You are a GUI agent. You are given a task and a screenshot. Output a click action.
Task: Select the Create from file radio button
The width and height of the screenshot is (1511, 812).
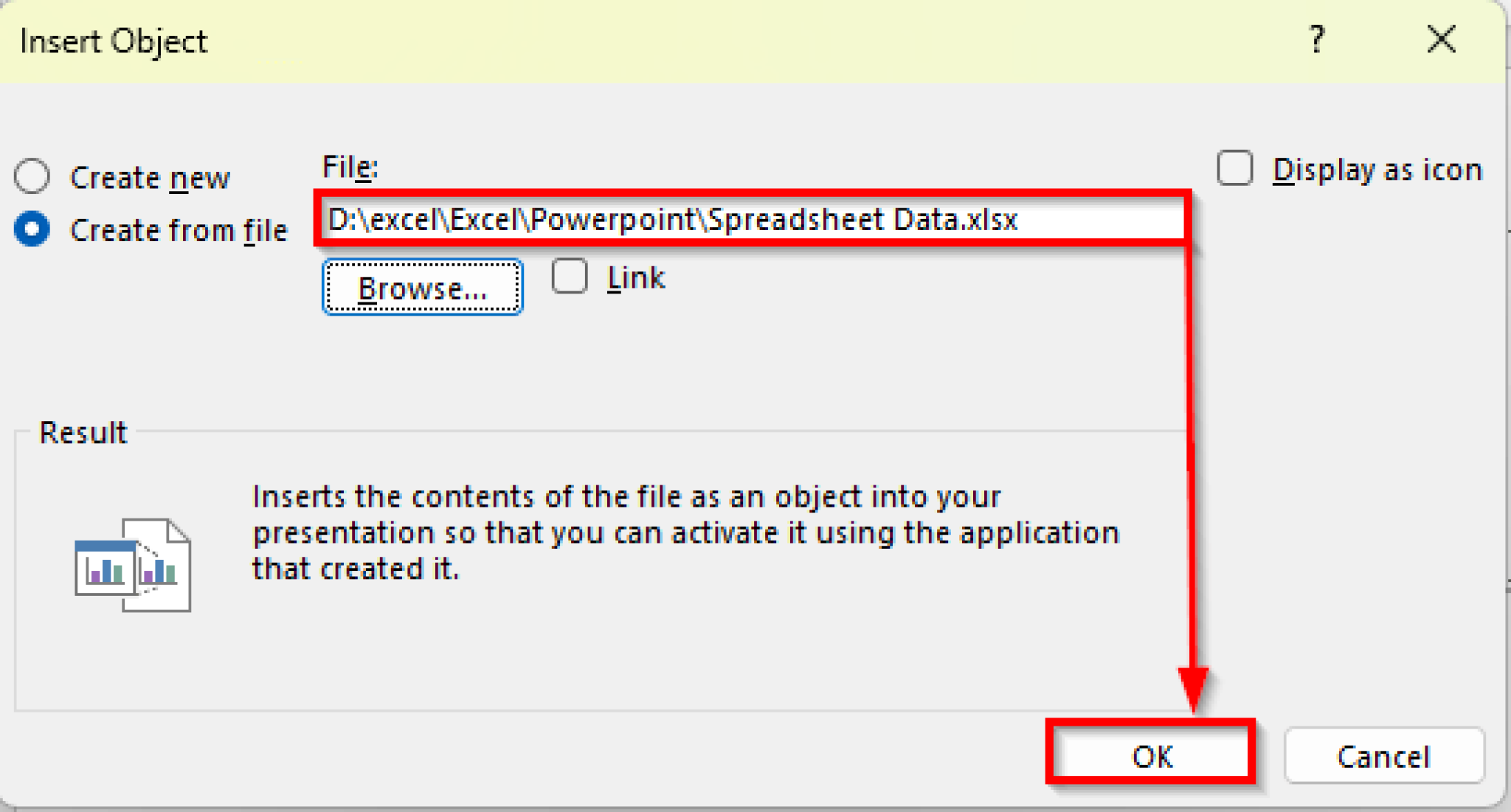32,229
